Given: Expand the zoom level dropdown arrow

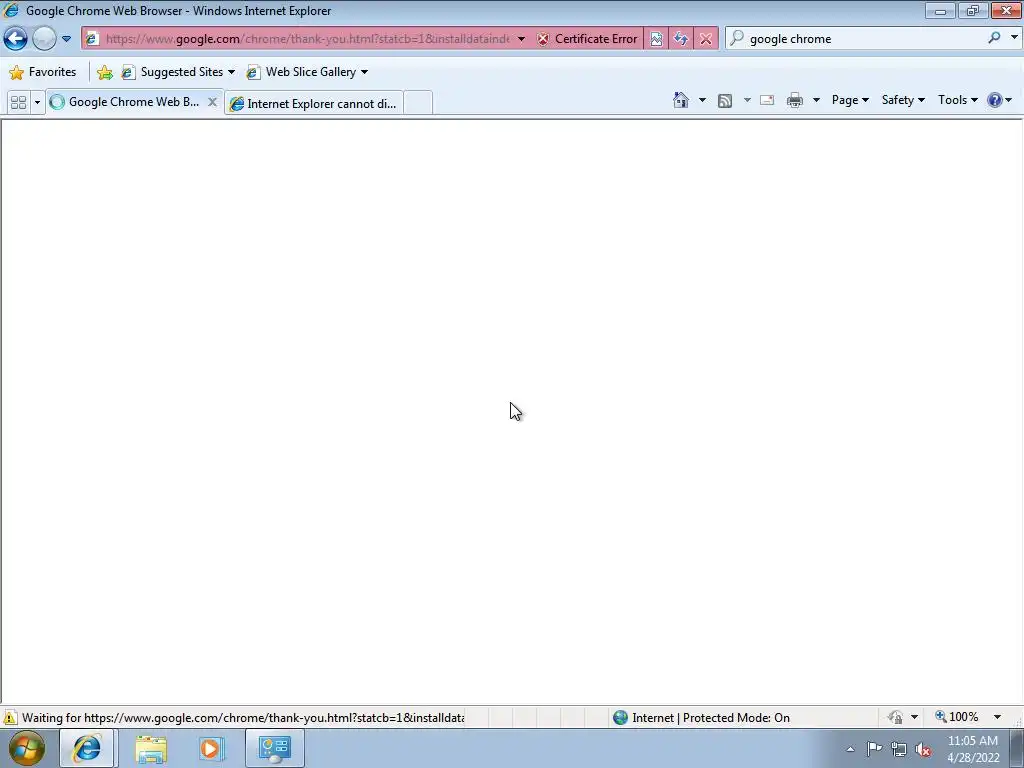Looking at the screenshot, I should click(997, 717).
